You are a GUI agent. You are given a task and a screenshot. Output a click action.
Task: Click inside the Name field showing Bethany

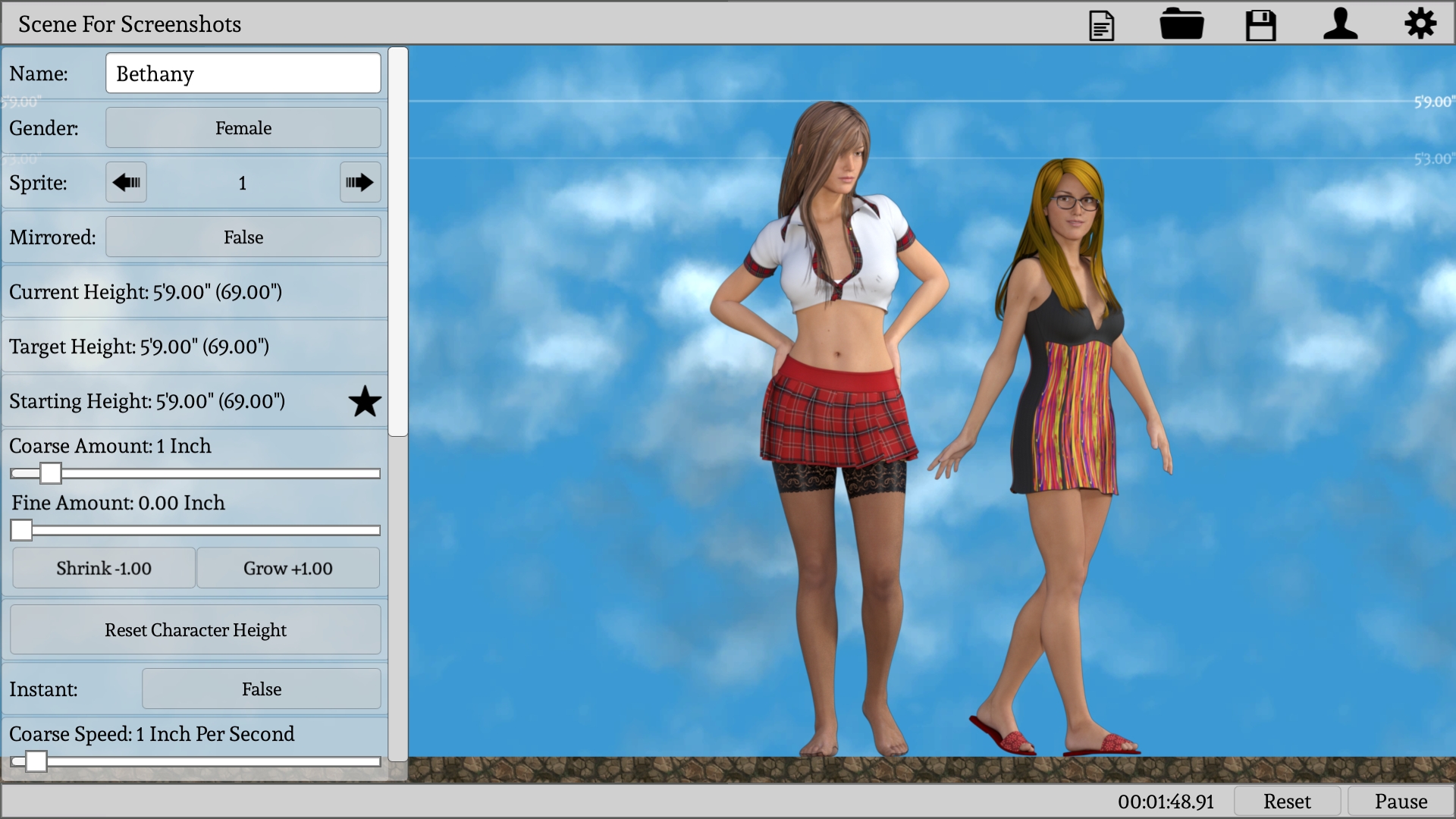pos(243,73)
